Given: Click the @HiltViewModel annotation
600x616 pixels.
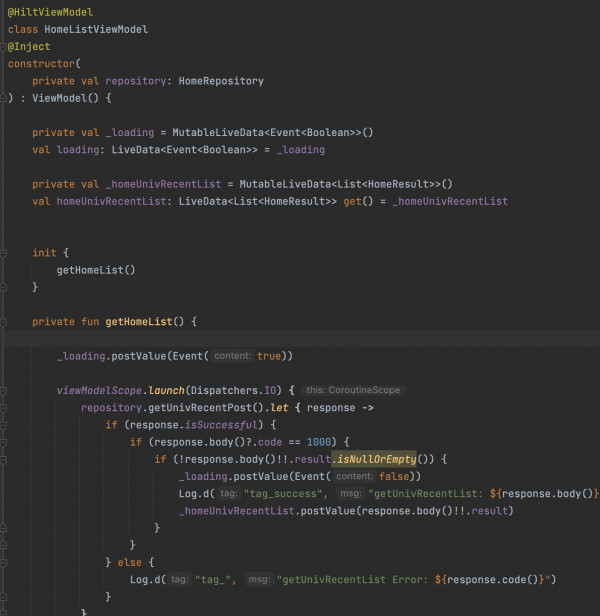Looking at the screenshot, I should click(50, 12).
